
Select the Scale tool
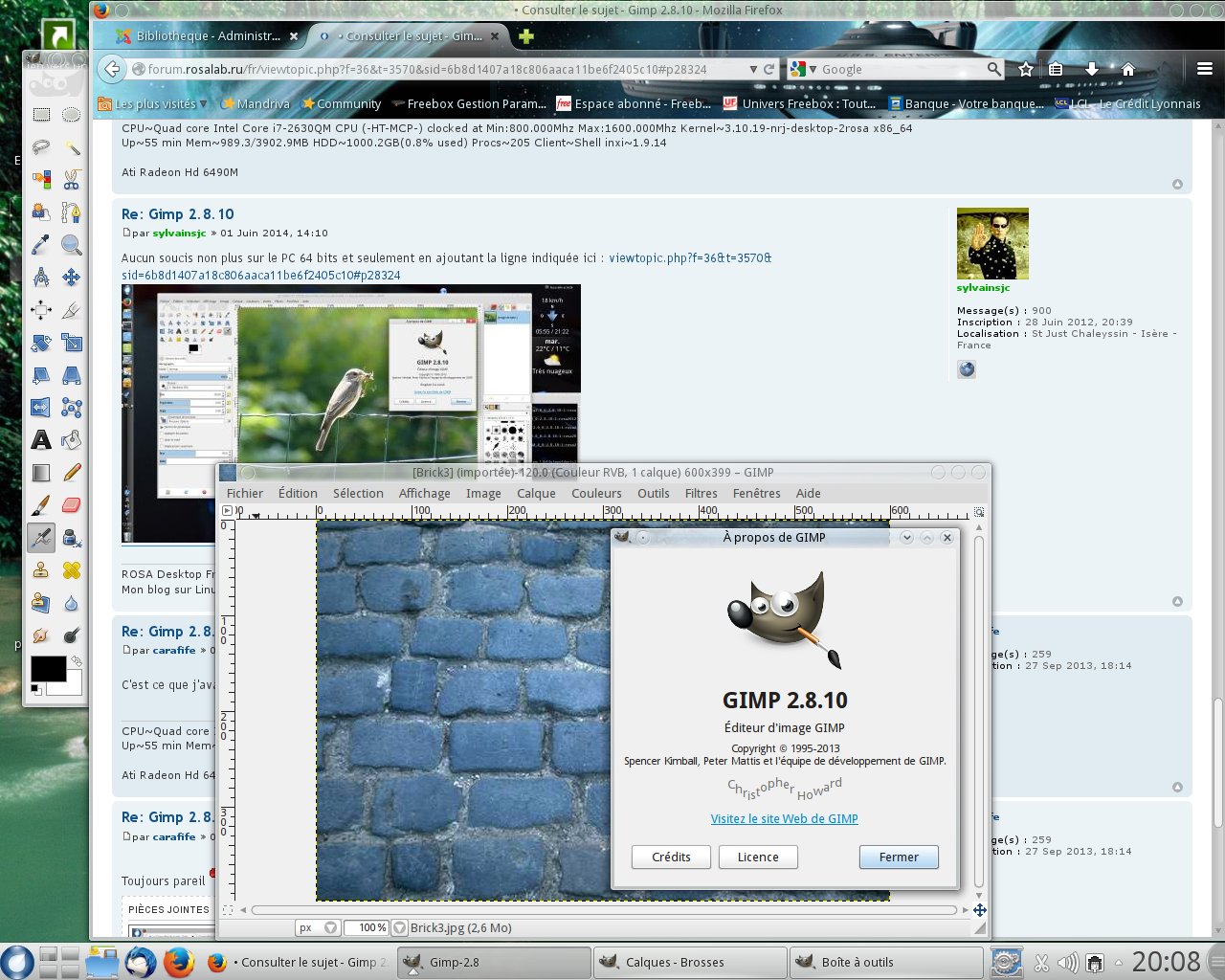(x=72, y=343)
